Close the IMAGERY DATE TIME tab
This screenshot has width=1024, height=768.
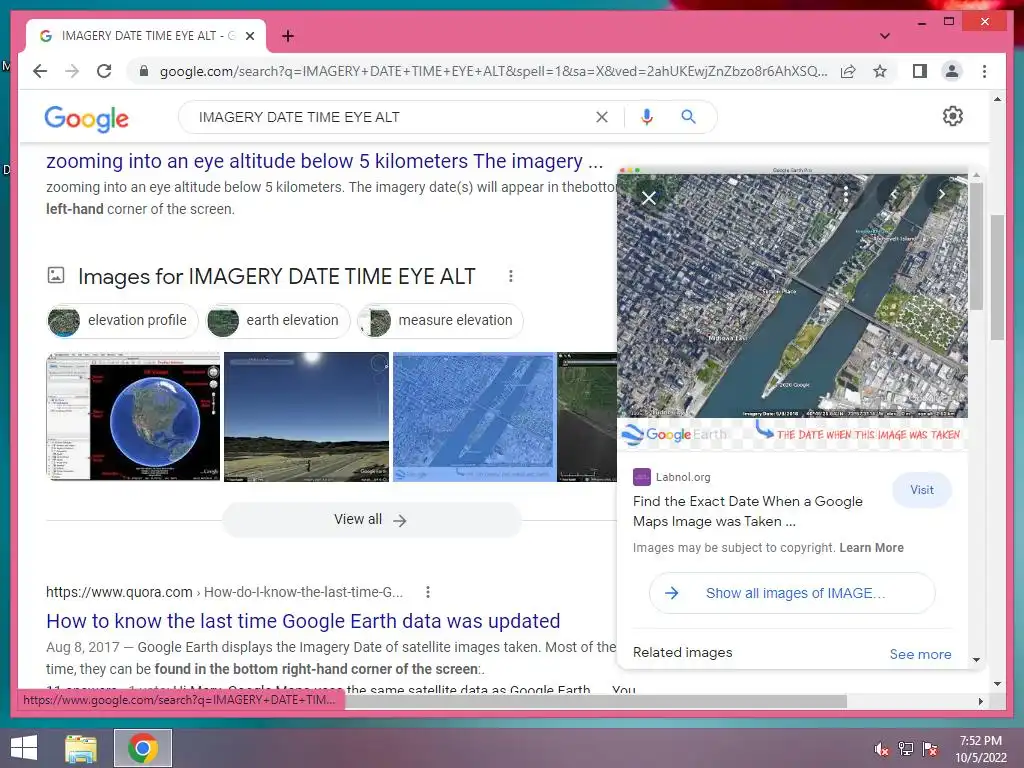click(249, 36)
